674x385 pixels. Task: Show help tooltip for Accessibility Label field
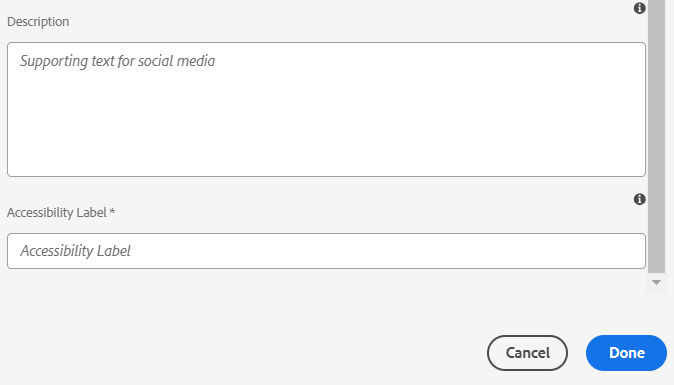click(x=639, y=199)
